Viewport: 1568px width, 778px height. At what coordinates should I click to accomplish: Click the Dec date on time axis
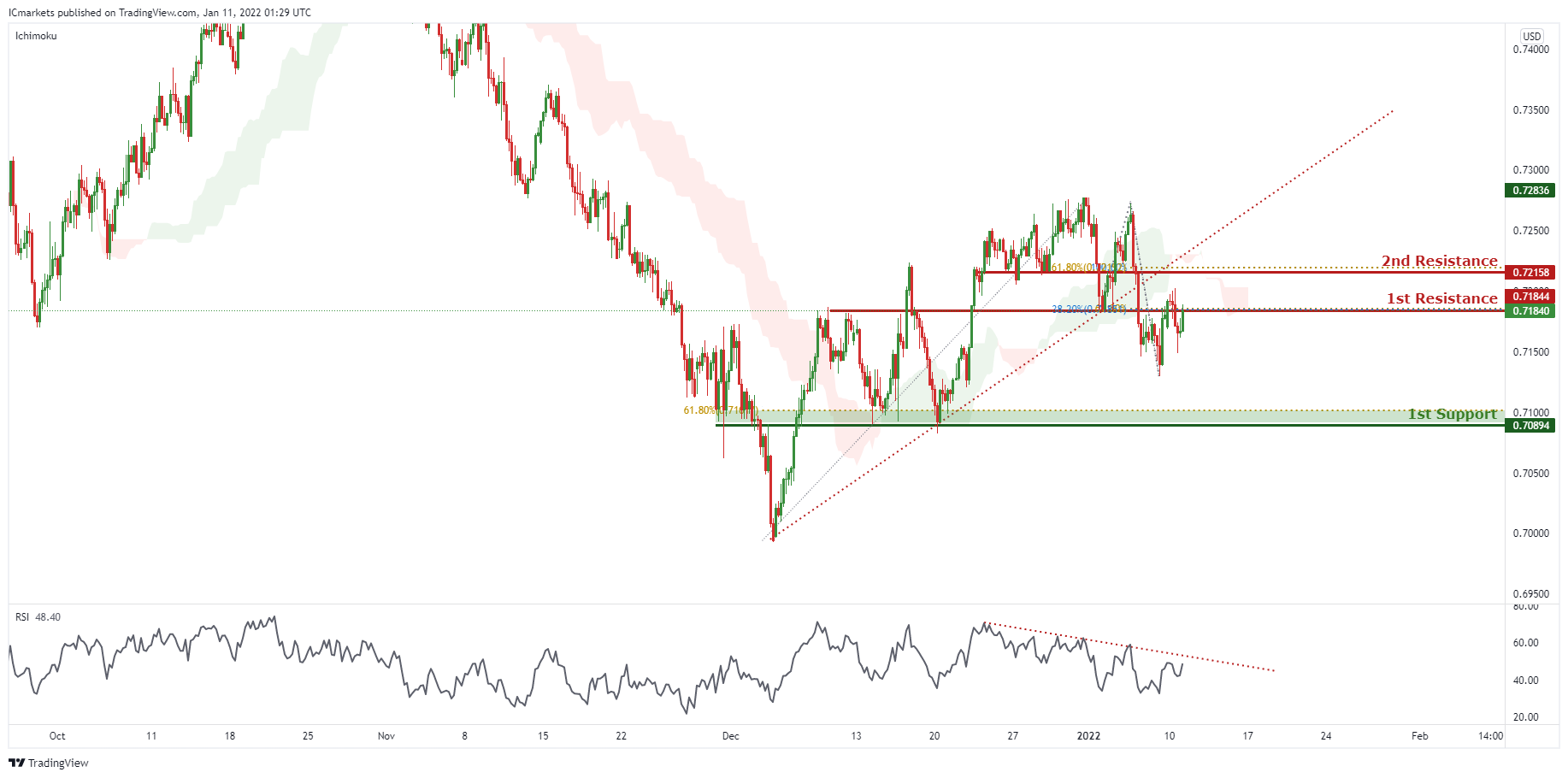(731, 736)
